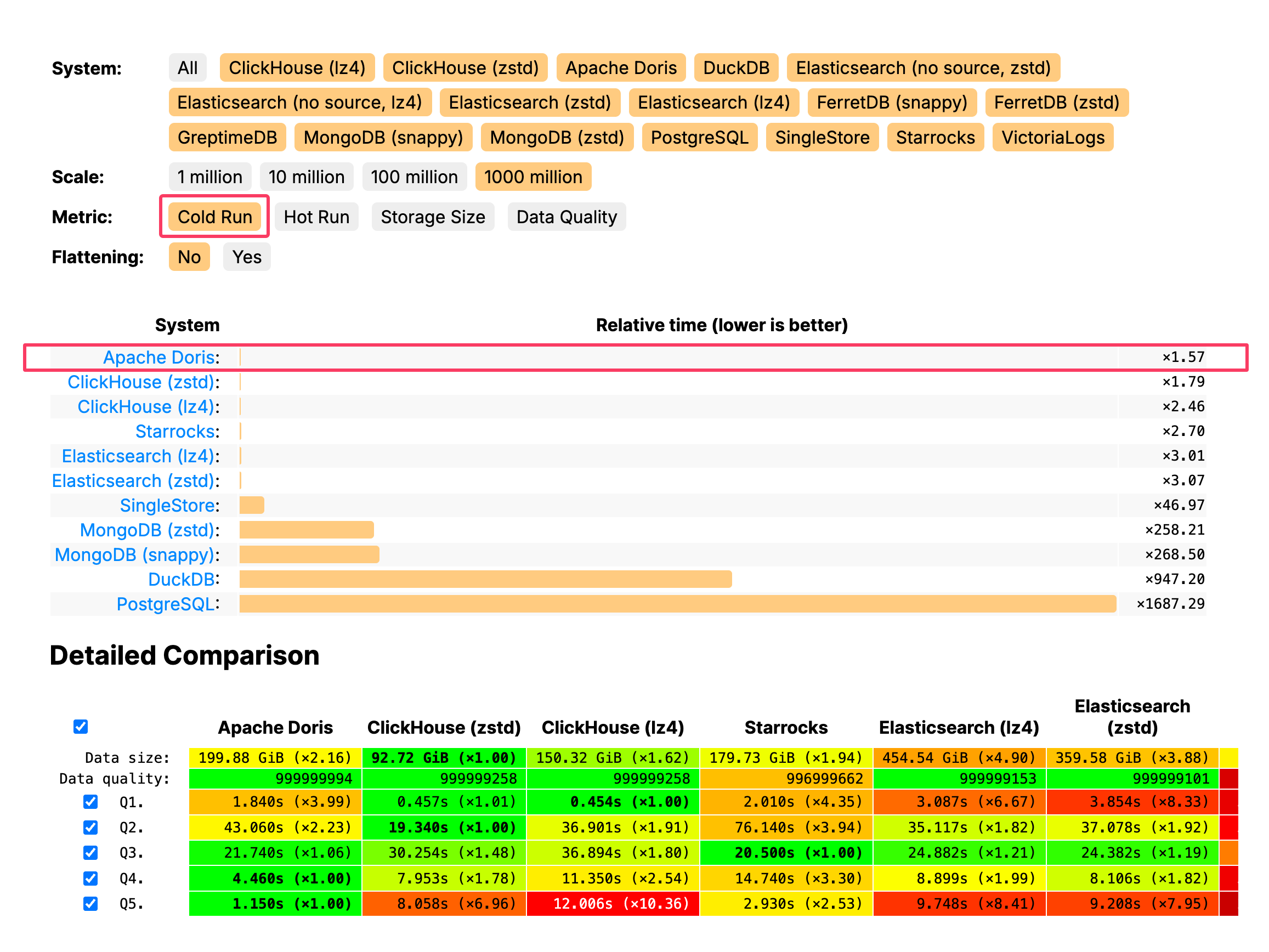Select the 100 million scale
The height and width of the screenshot is (952, 1269).
[414, 177]
